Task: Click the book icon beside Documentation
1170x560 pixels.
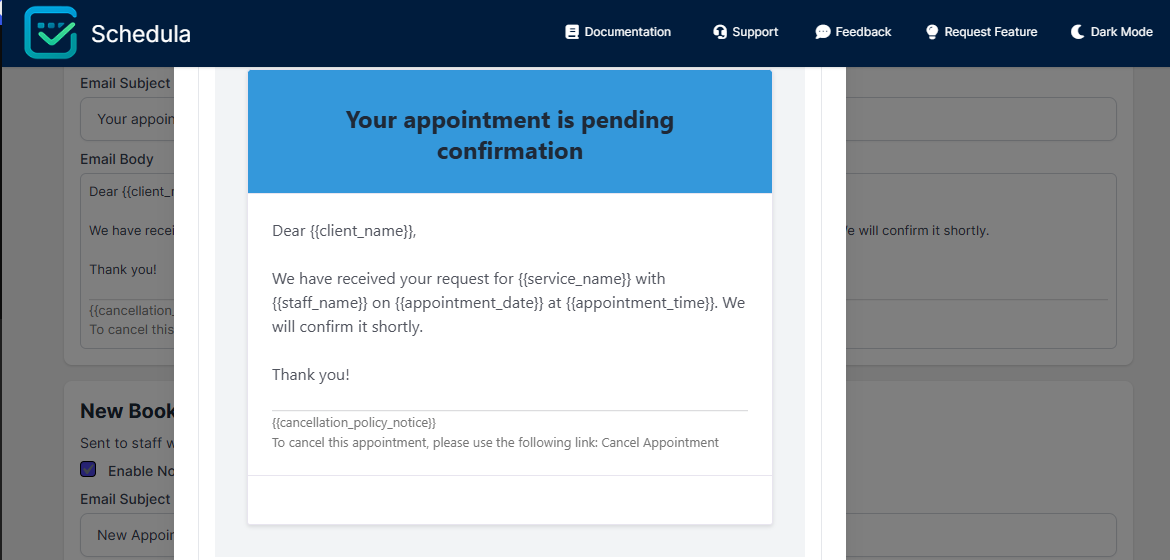Action: (572, 32)
